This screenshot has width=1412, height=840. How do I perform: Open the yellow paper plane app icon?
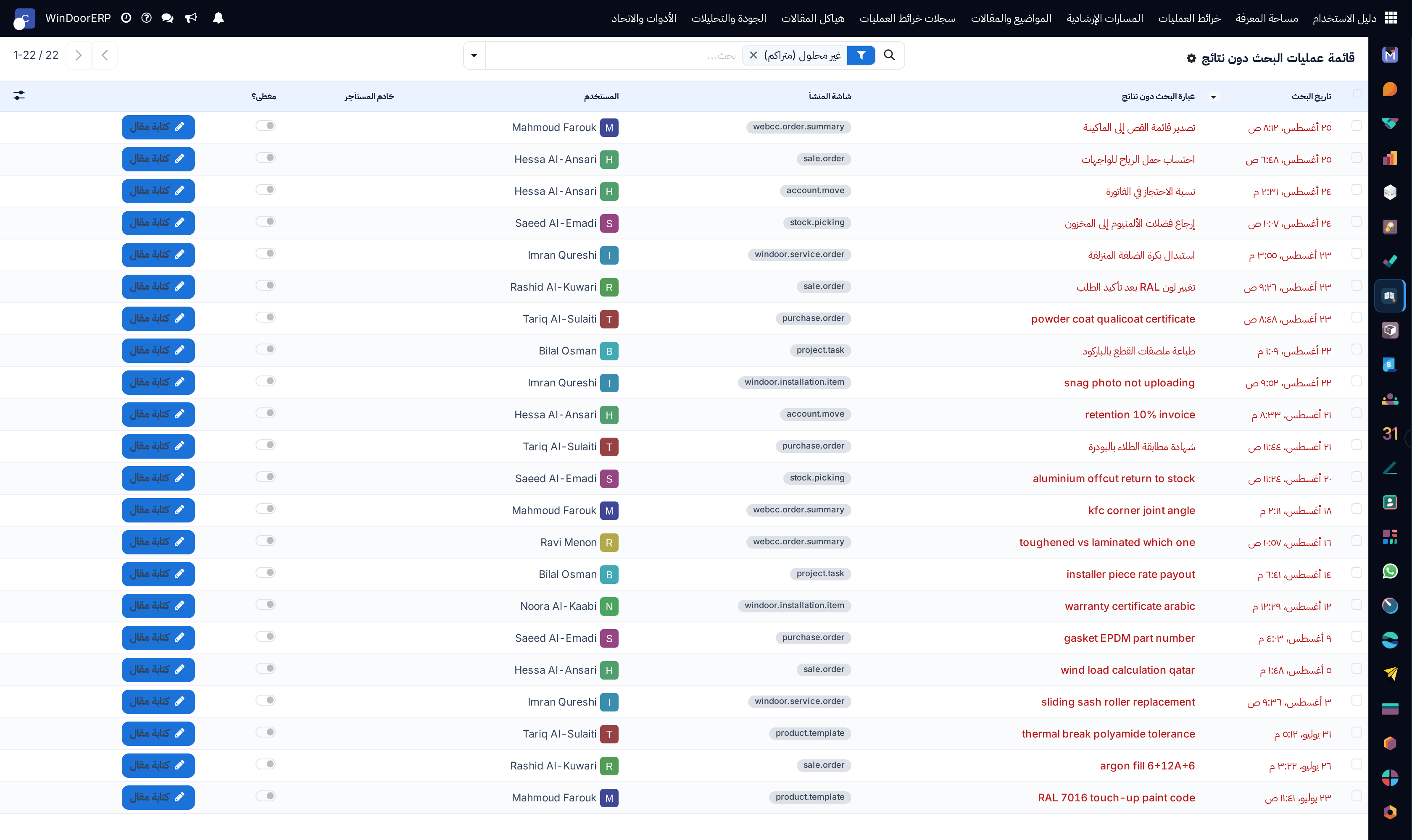(1390, 674)
